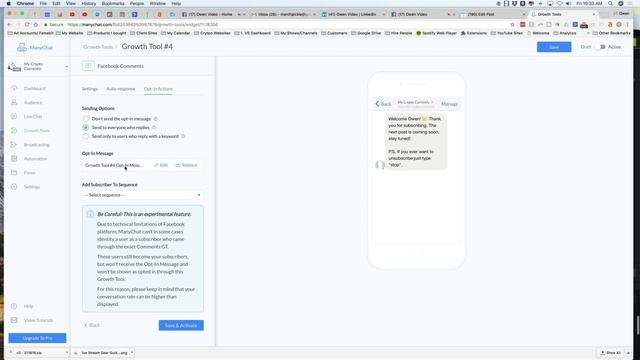Open the Broadcasting sidebar icon
640x360 pixels.
click(14, 144)
